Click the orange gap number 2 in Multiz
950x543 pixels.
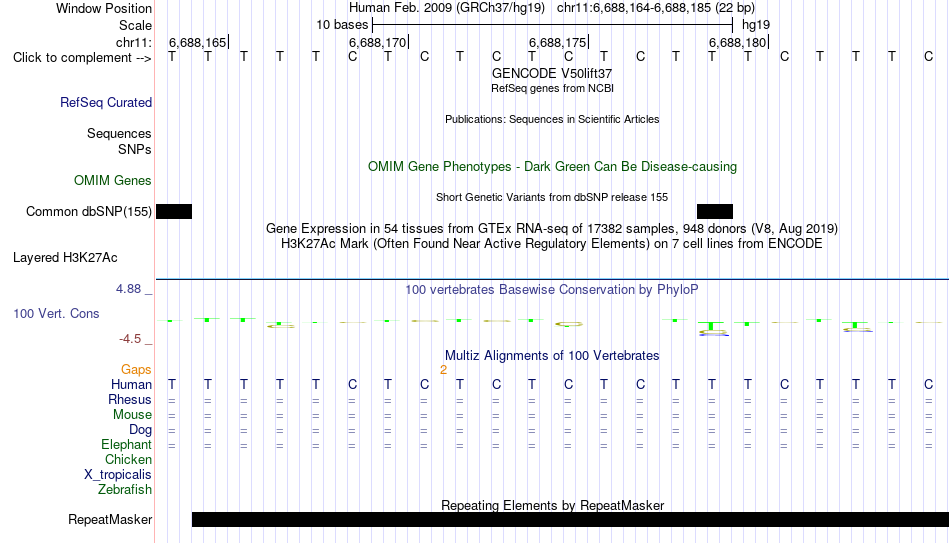tap(443, 370)
